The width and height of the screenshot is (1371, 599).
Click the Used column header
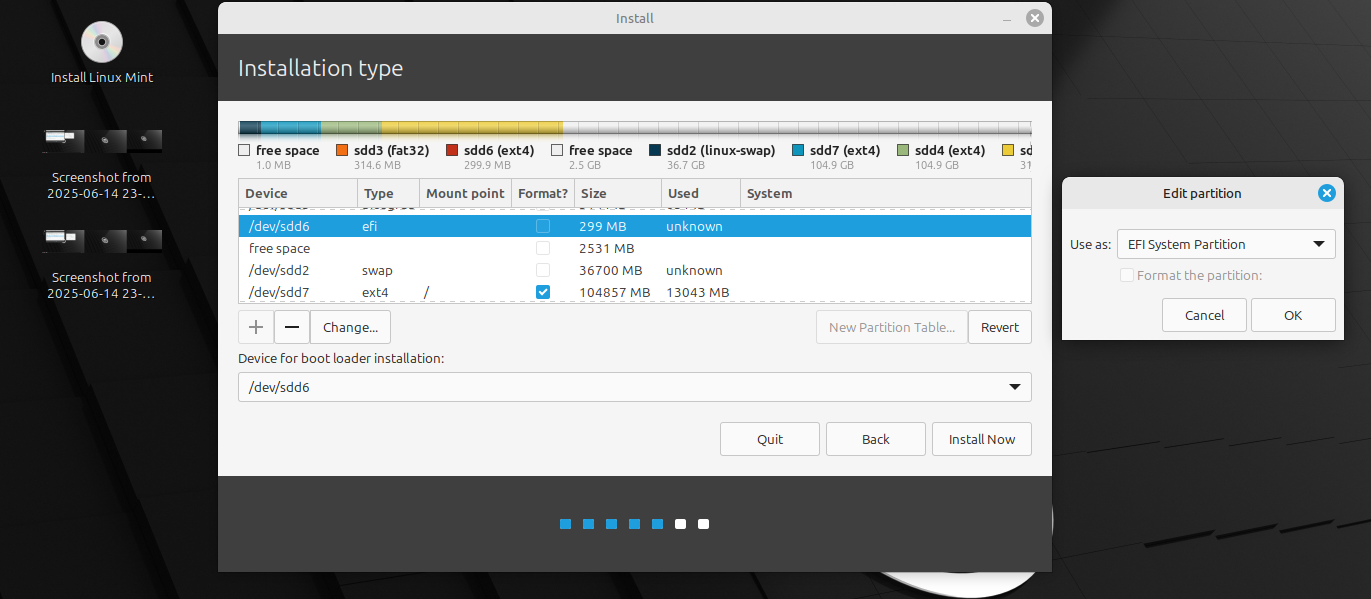pyautogui.click(x=701, y=193)
